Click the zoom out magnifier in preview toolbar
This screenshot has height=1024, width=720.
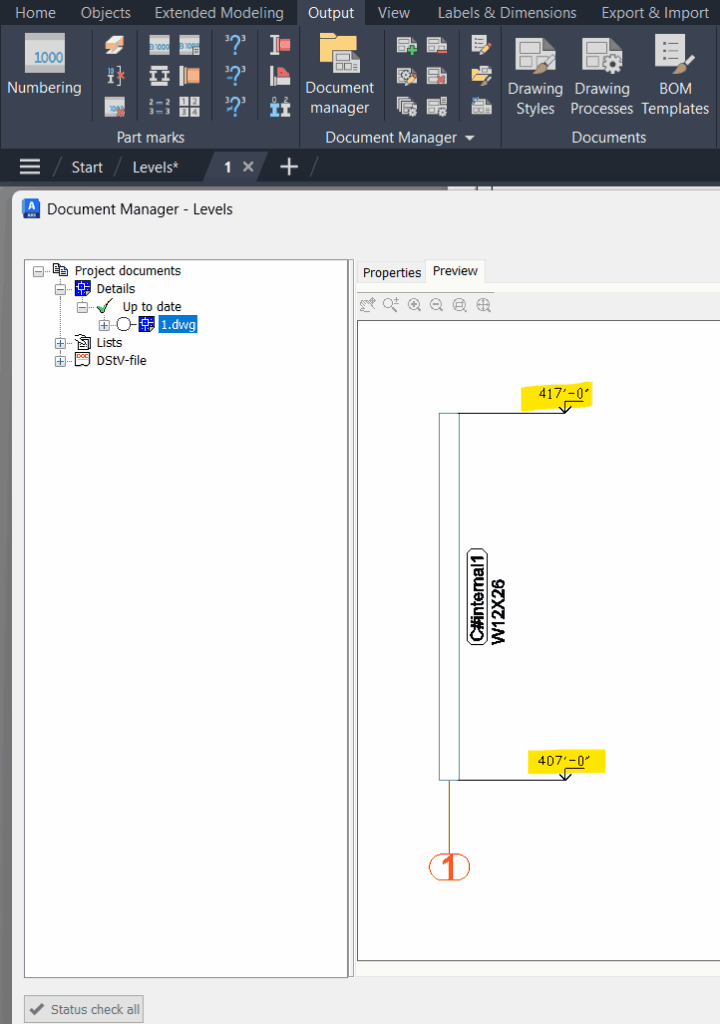tap(436, 305)
